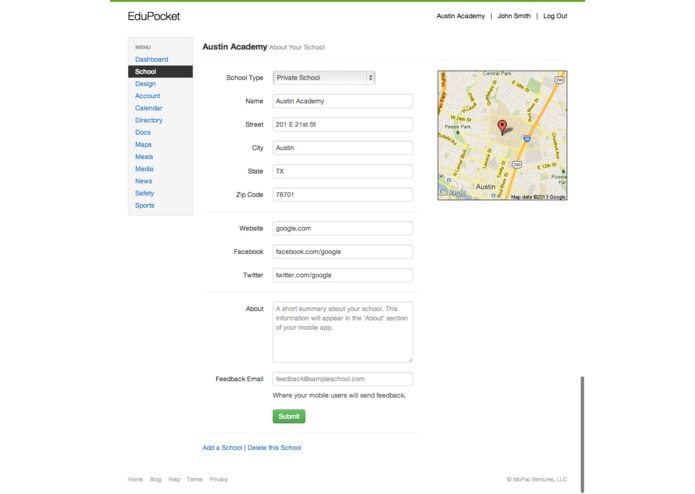This screenshot has height=494, width=695.
Task: Open Calendar from the menu
Action: pos(148,108)
